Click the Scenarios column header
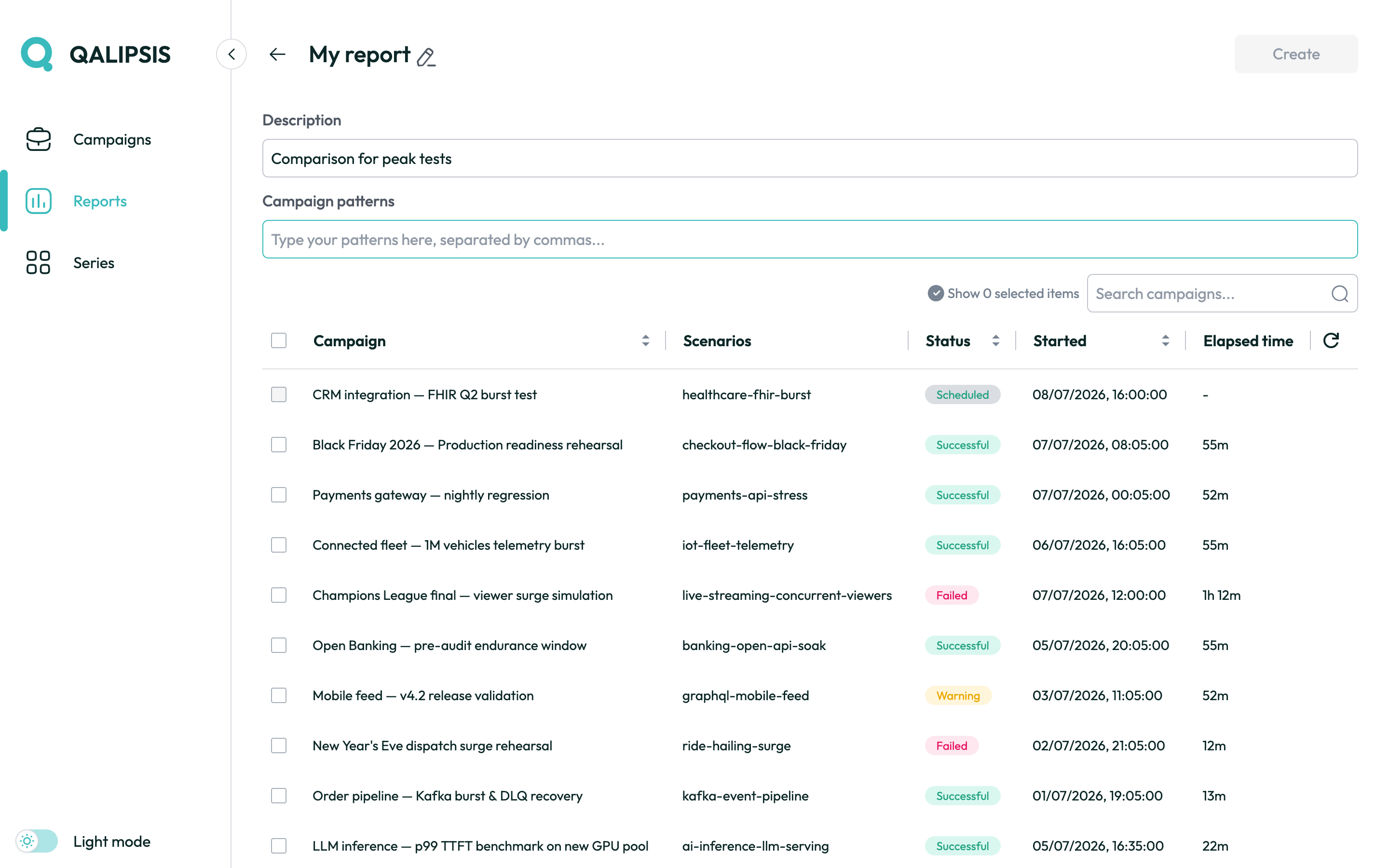Viewport: 1389px width, 868px height. pyautogui.click(x=717, y=340)
